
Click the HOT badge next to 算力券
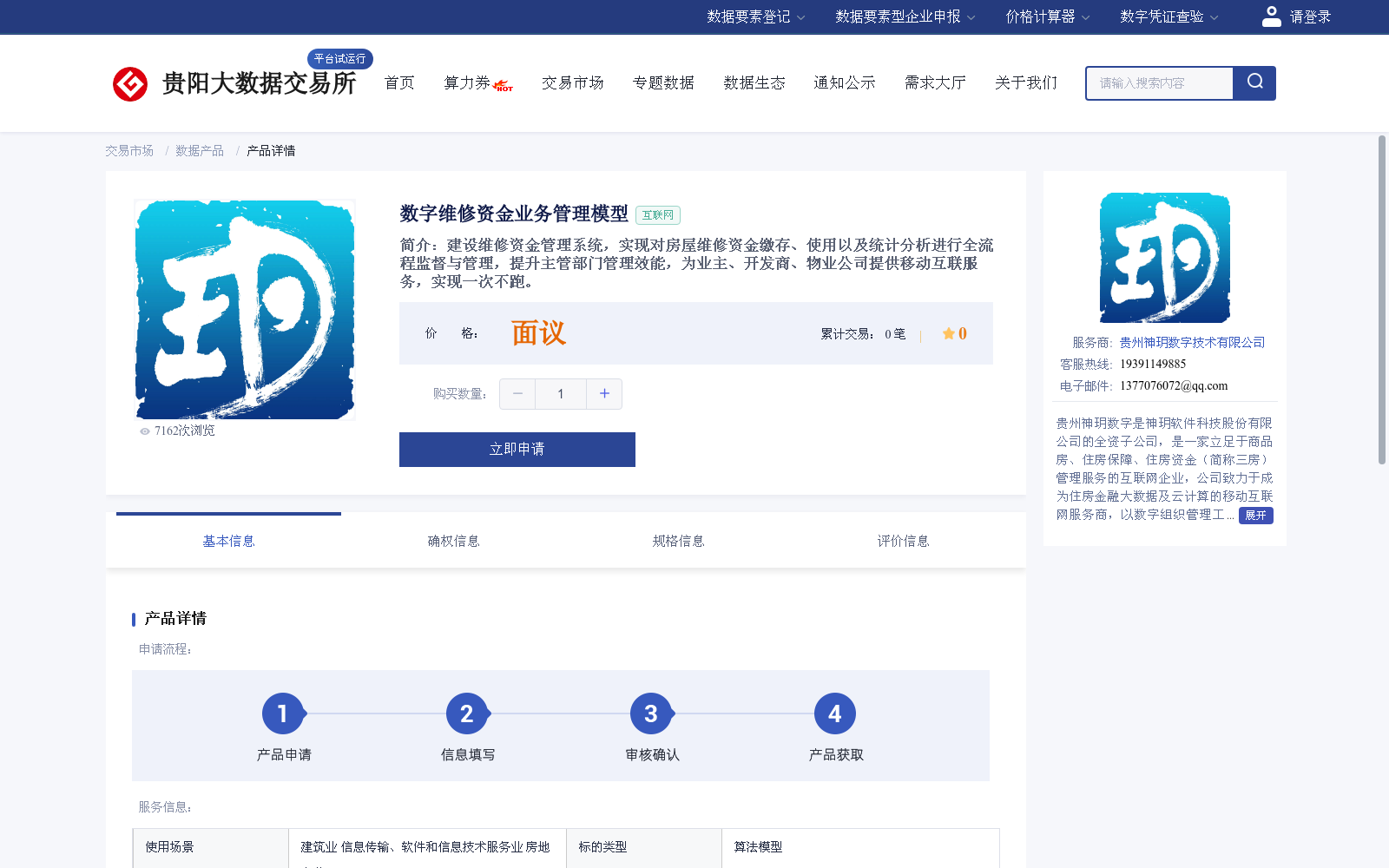[504, 86]
